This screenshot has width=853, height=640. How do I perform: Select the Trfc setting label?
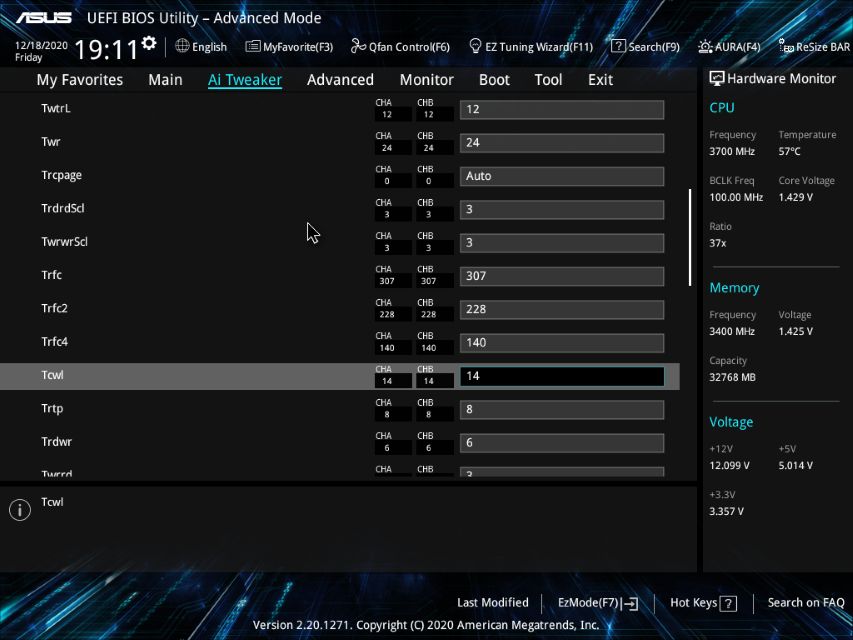pyautogui.click(x=52, y=275)
